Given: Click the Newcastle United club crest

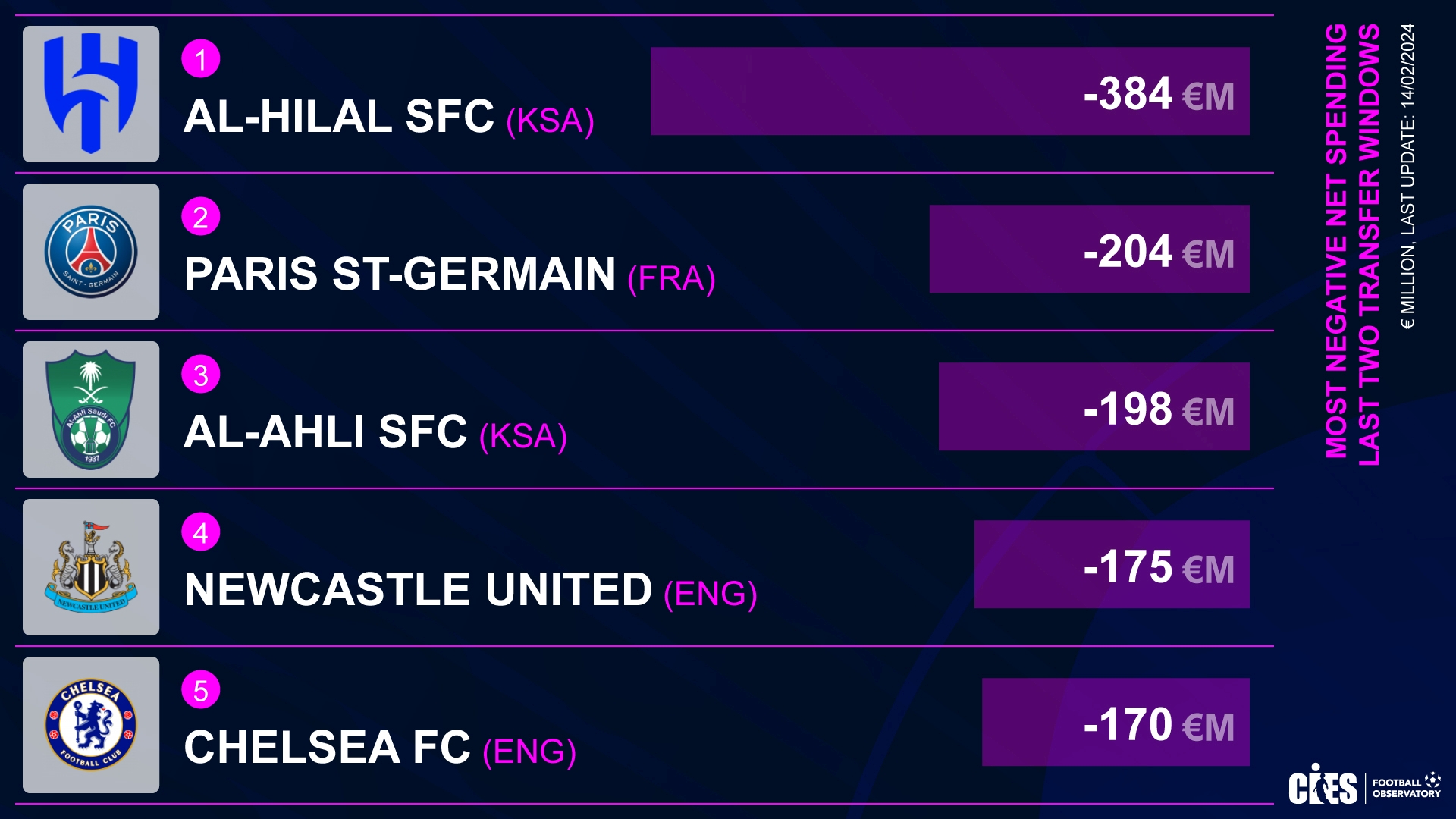Looking at the screenshot, I should click(91, 567).
